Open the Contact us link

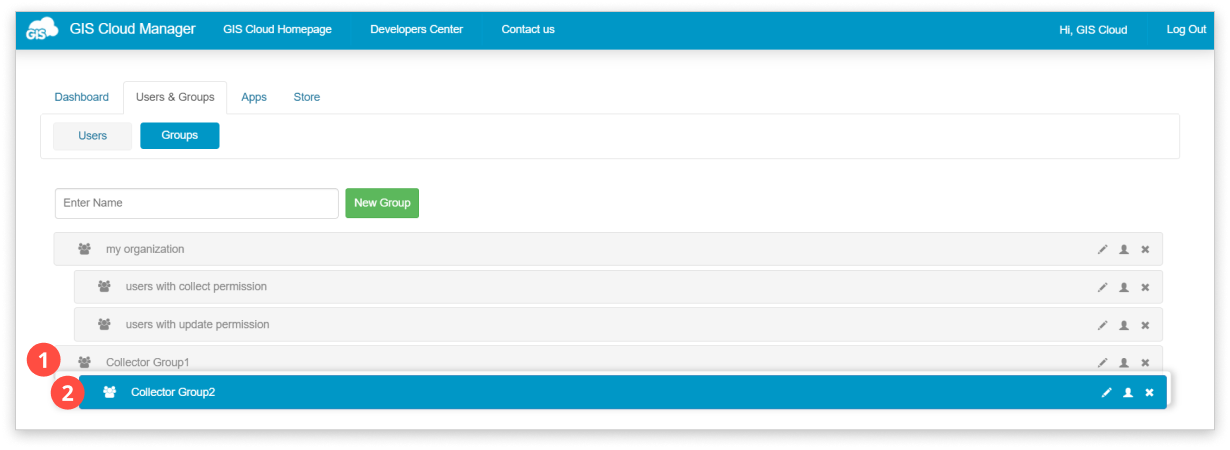click(528, 30)
